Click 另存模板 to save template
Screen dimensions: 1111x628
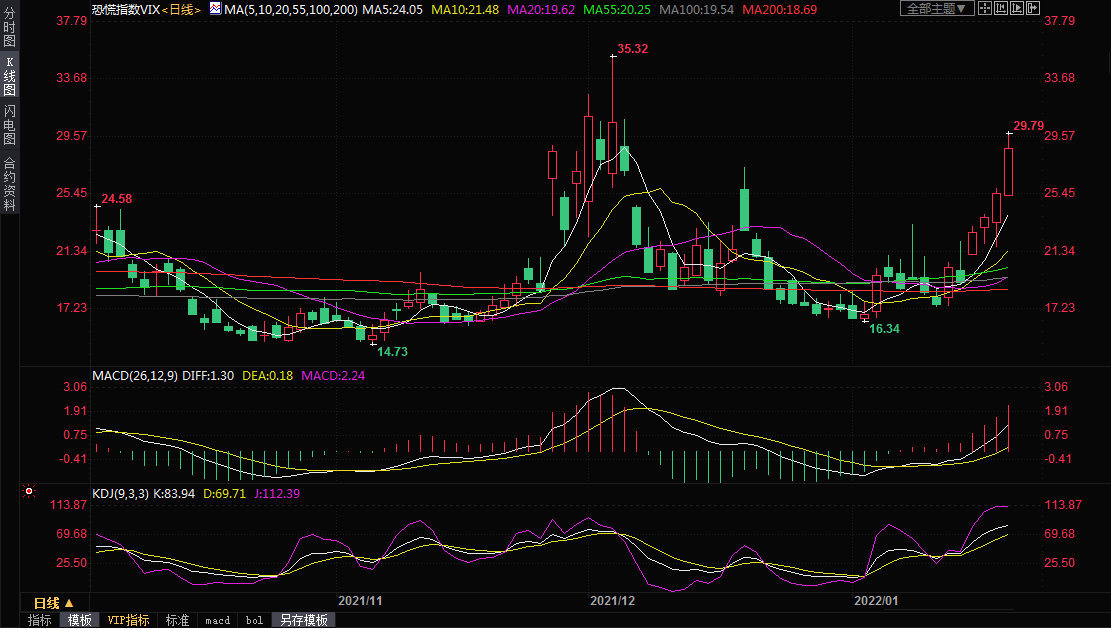pyautogui.click(x=303, y=620)
